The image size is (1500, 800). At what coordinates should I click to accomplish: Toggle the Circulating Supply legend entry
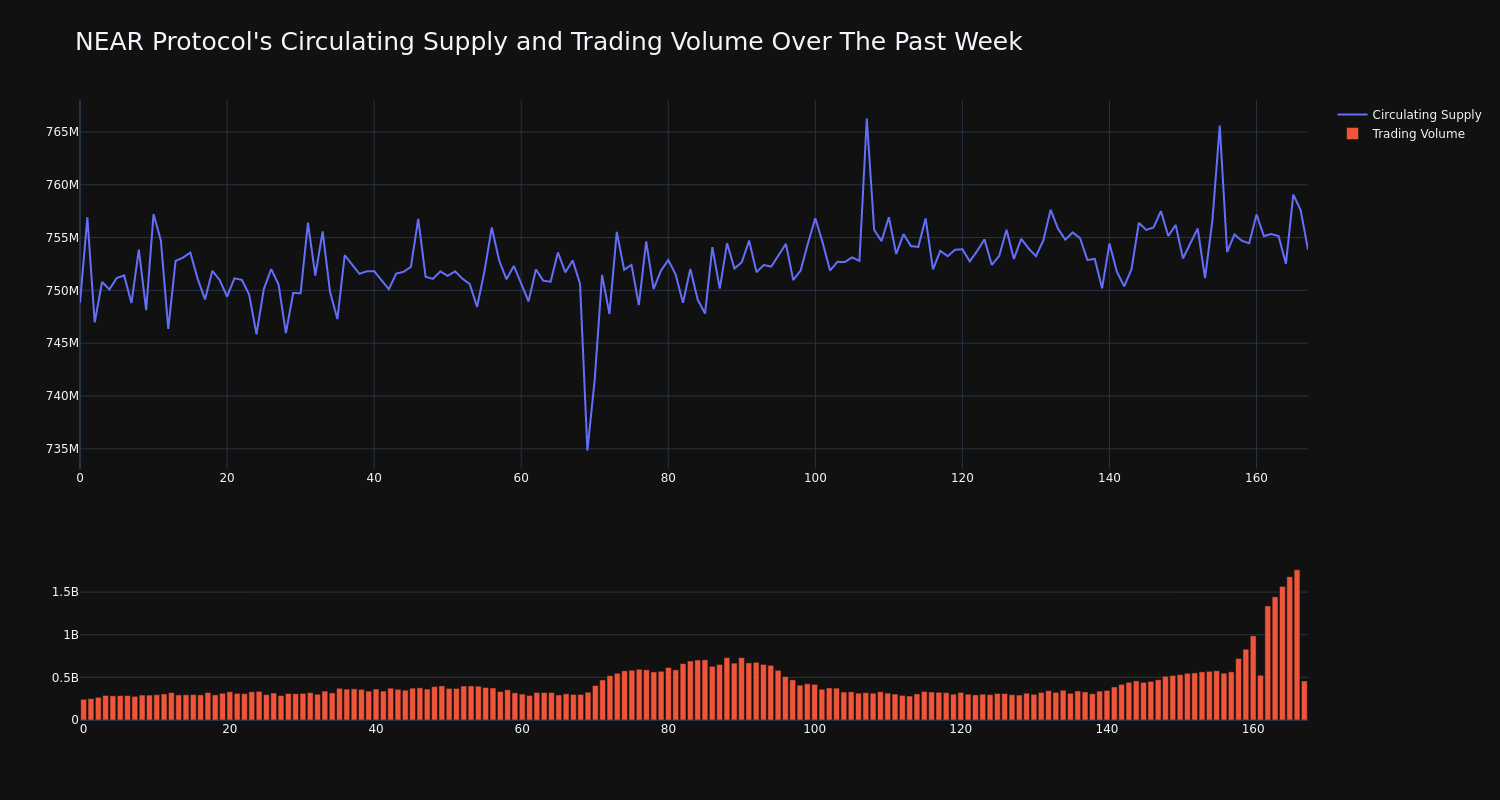click(1409, 115)
